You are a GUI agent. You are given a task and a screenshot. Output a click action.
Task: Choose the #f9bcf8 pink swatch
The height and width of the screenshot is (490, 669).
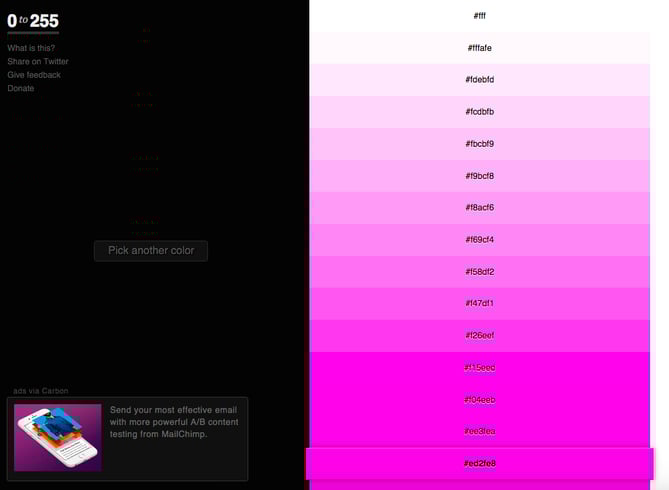pyautogui.click(x=480, y=176)
